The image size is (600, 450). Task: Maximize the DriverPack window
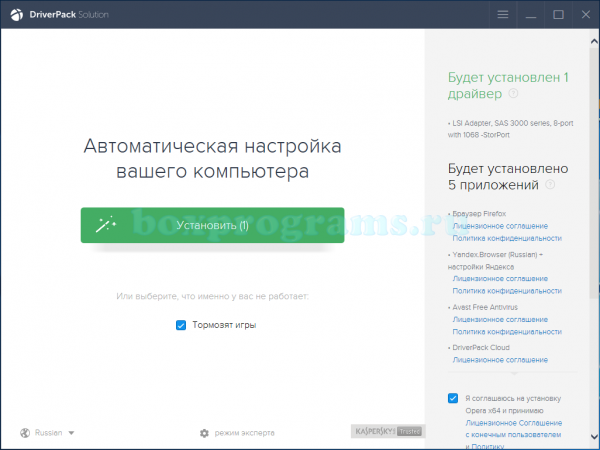click(558, 15)
